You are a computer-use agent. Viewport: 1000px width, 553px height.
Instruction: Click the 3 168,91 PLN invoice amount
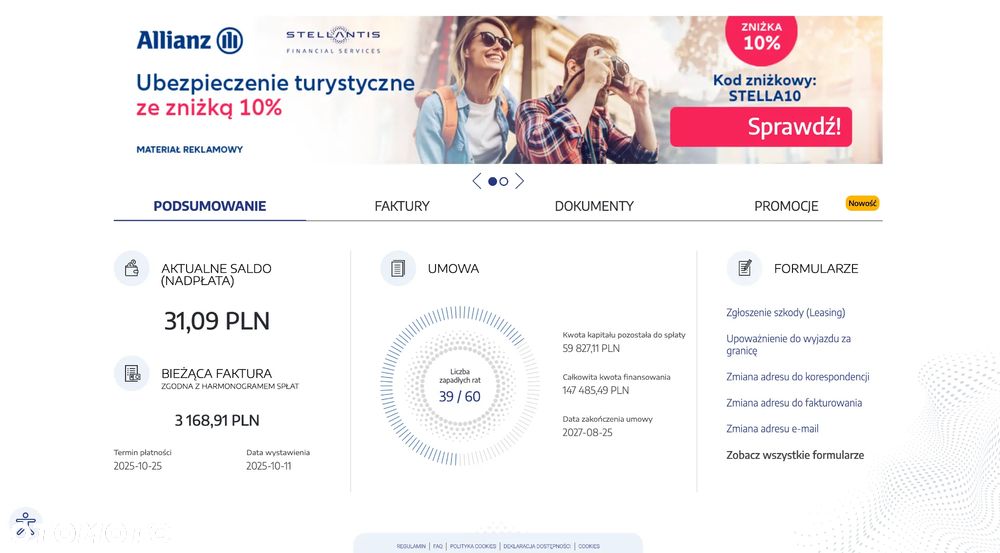coord(217,420)
